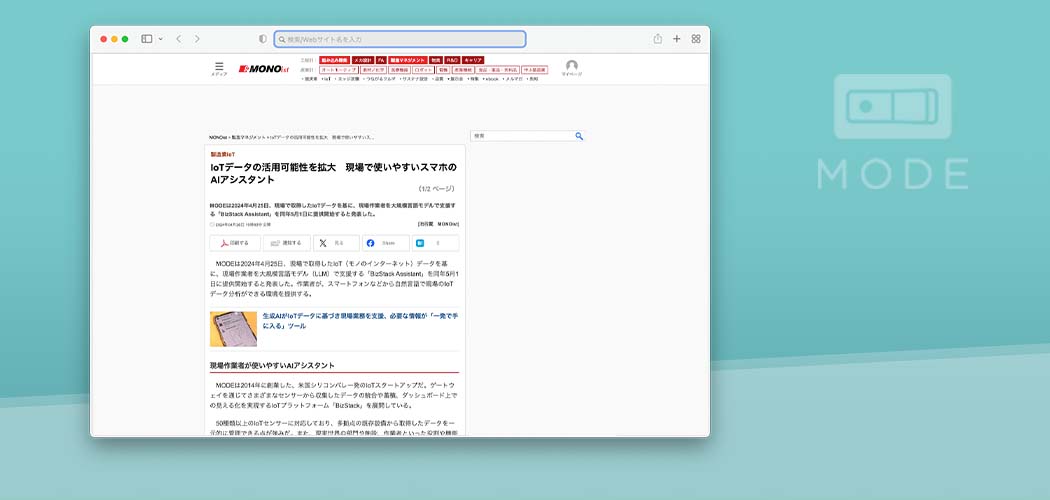Click the site search text field
Screen dimensions: 1050x500
click(x=520, y=136)
